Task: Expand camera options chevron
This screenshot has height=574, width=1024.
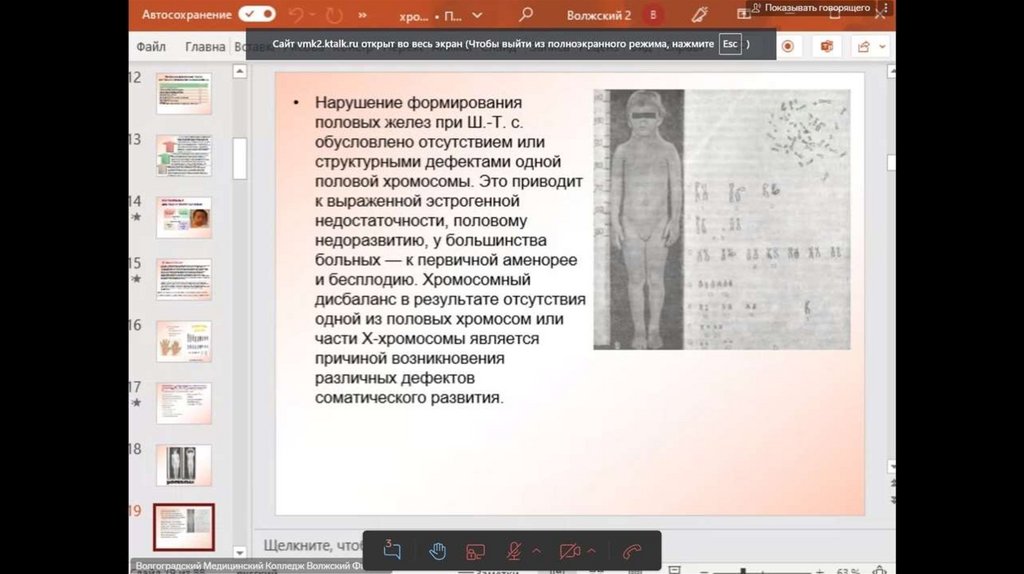Action: [x=592, y=550]
